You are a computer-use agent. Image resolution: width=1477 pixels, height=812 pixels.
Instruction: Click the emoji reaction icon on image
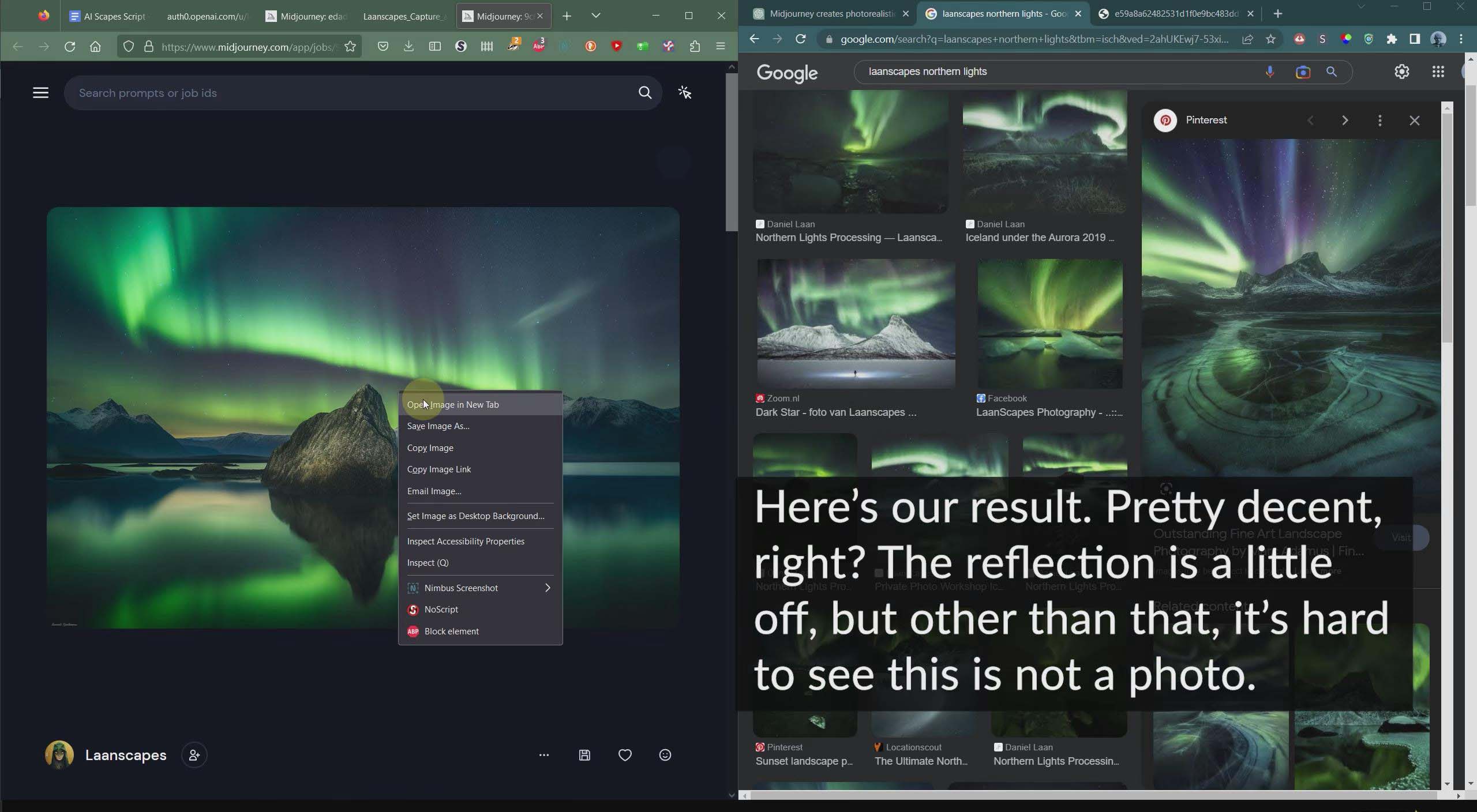pos(665,755)
